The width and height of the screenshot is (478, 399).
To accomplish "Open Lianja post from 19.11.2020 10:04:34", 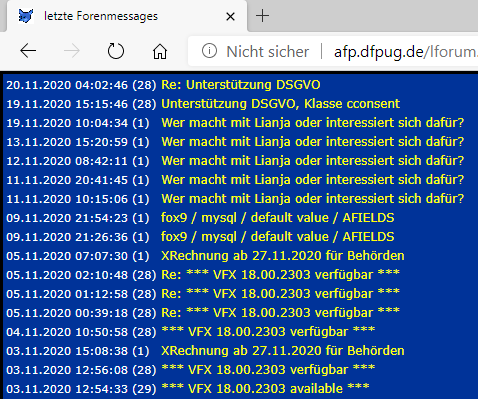I will [313, 123].
